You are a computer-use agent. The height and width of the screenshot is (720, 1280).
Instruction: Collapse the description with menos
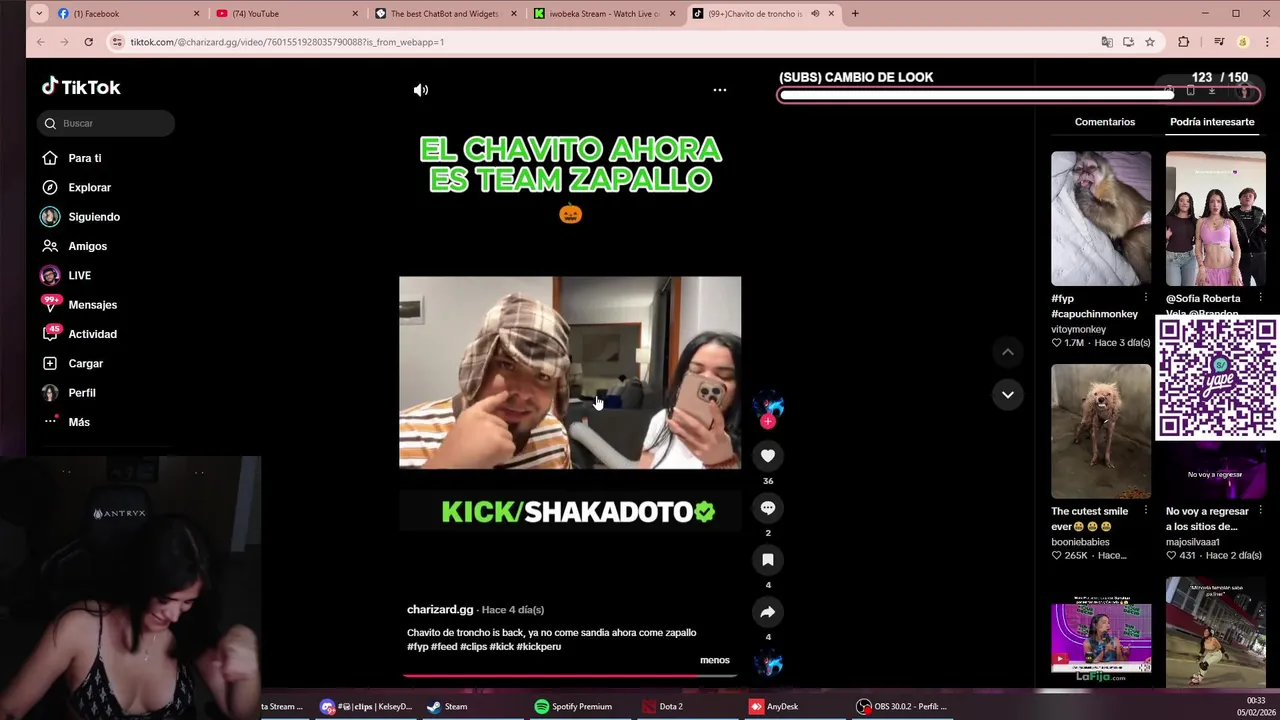point(715,660)
